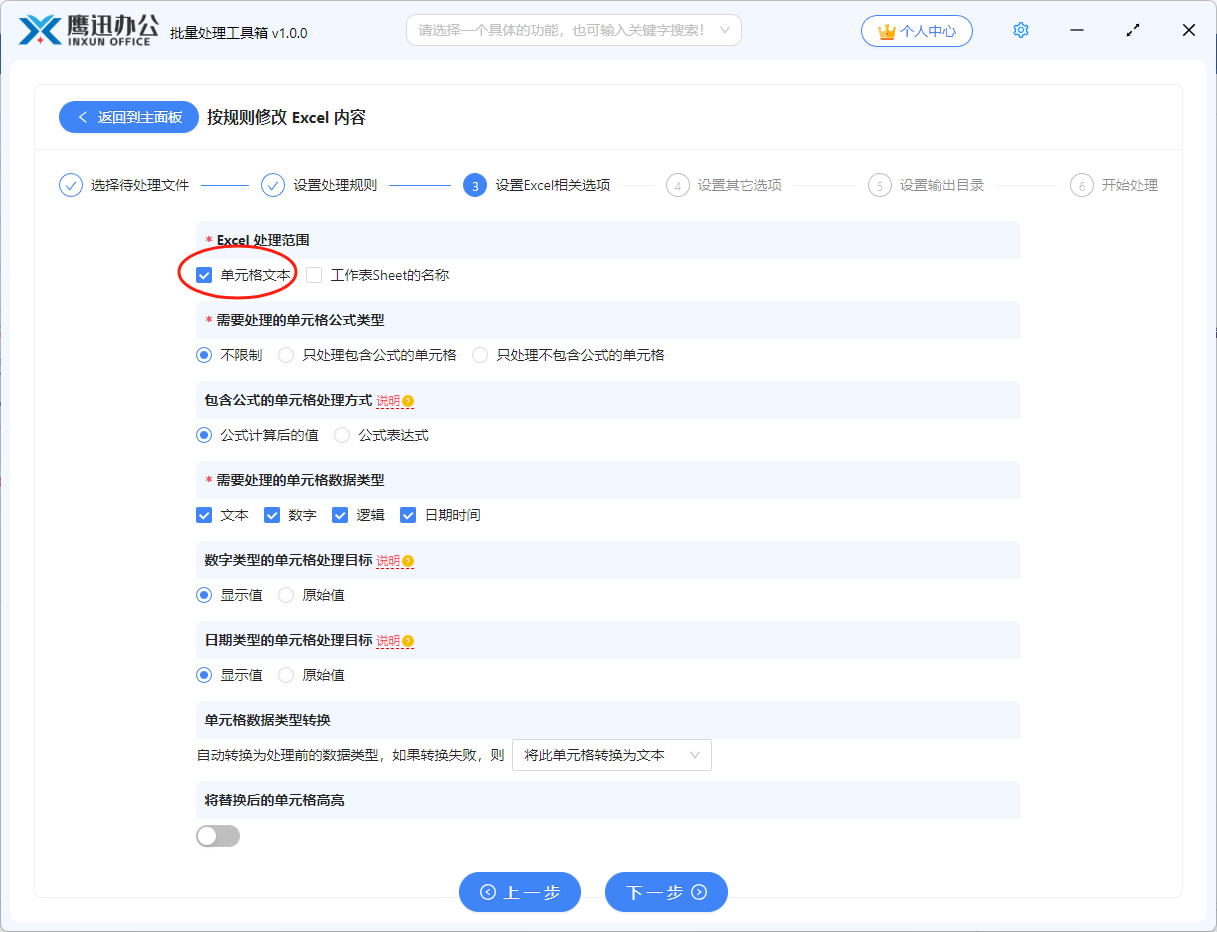Screen dimensions: 1217x932
Task: Turn on the 将替换后的单元格高亮 toggle
Action: (218, 835)
